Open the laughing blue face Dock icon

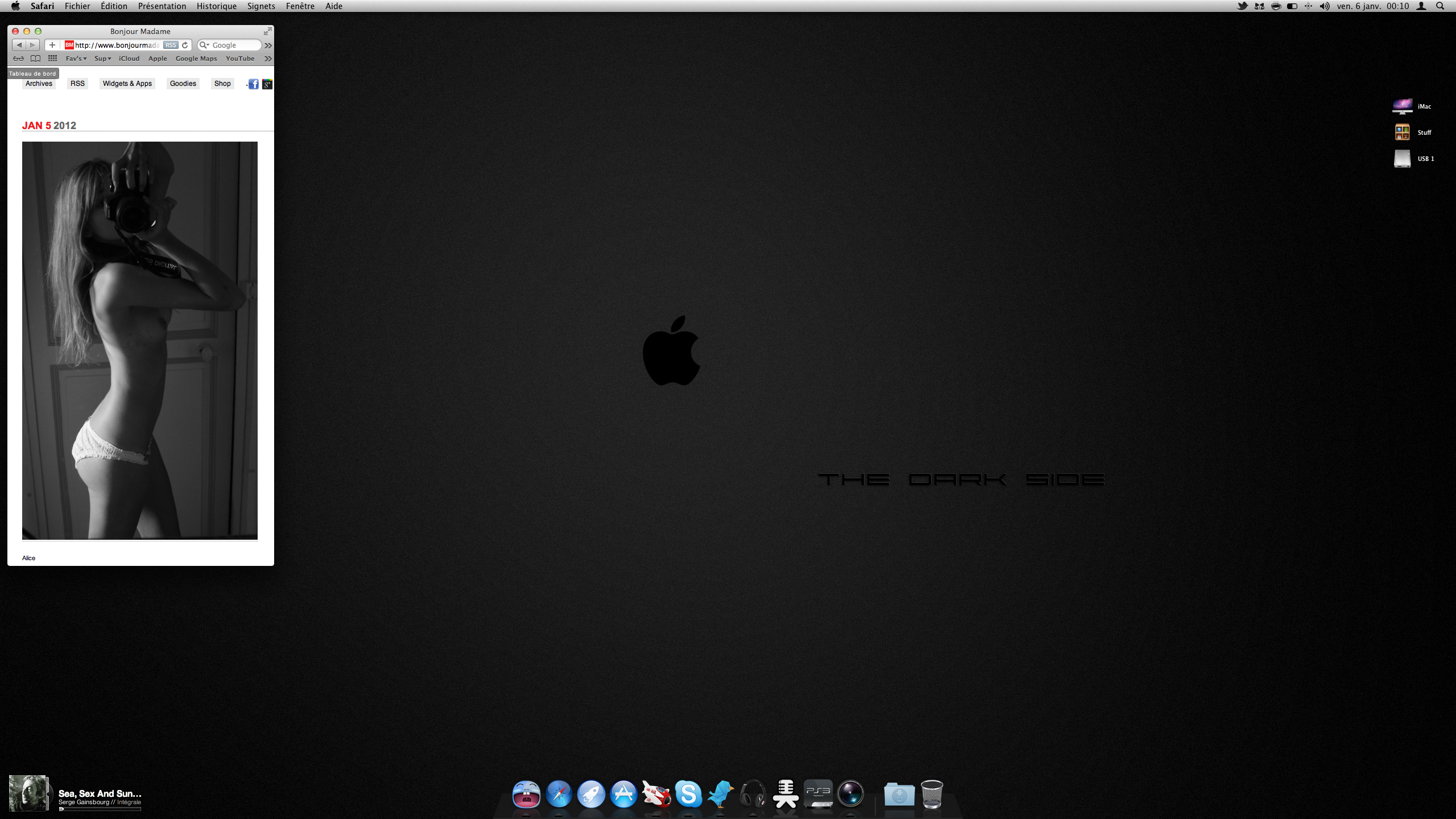point(526,794)
